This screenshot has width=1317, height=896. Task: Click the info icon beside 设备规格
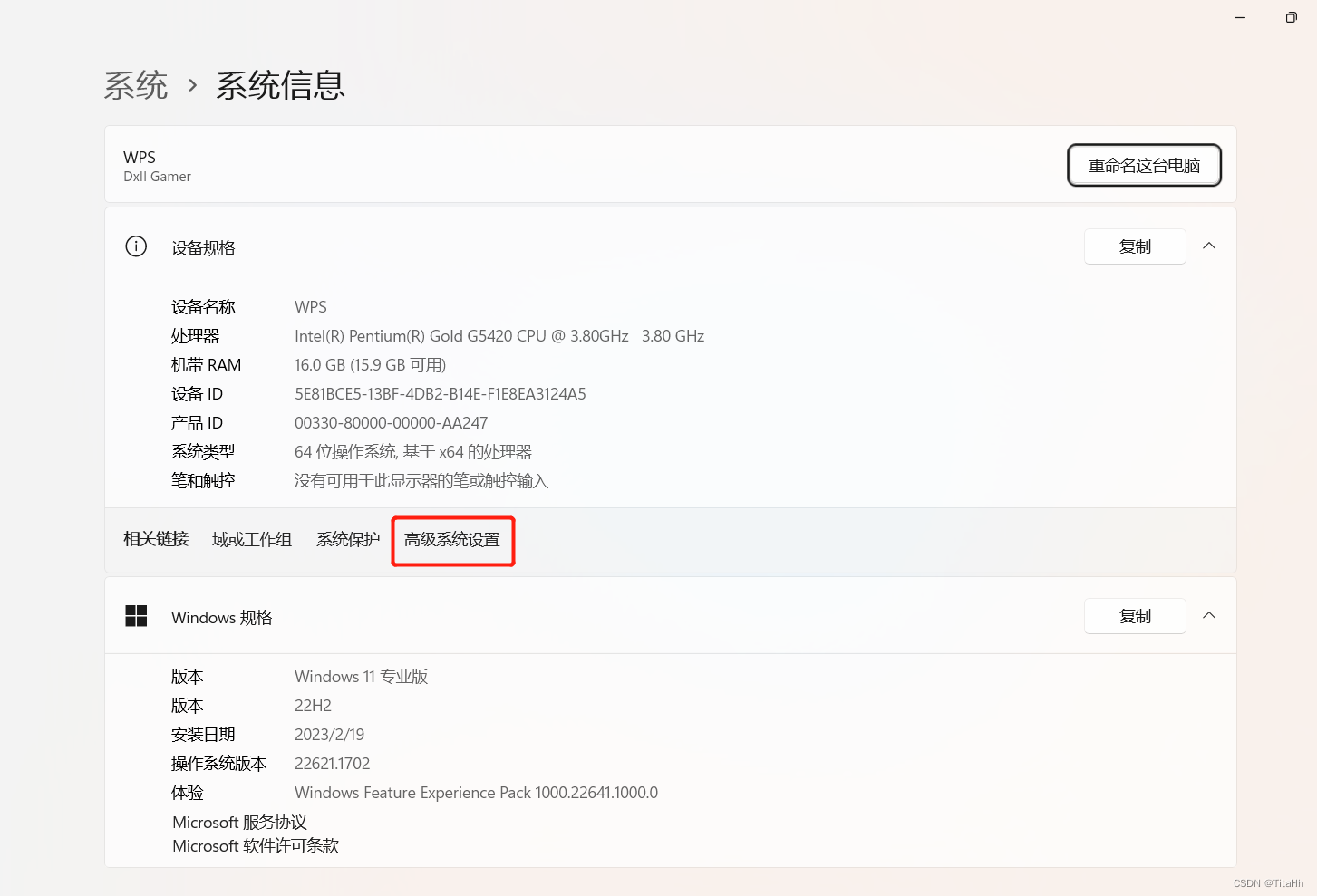click(136, 246)
